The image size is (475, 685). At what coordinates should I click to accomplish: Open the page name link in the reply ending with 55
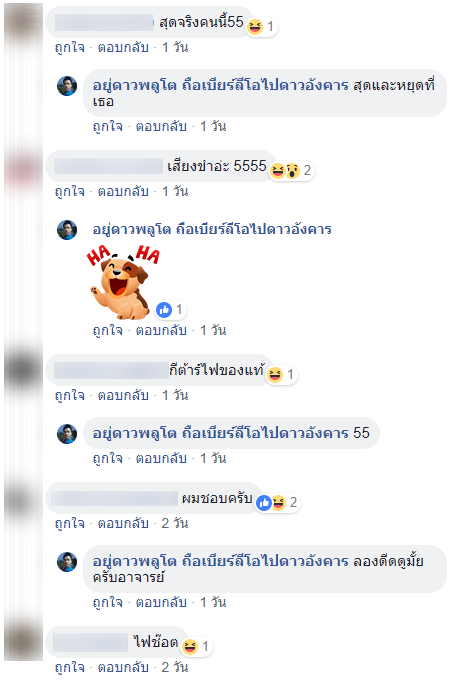(220, 433)
